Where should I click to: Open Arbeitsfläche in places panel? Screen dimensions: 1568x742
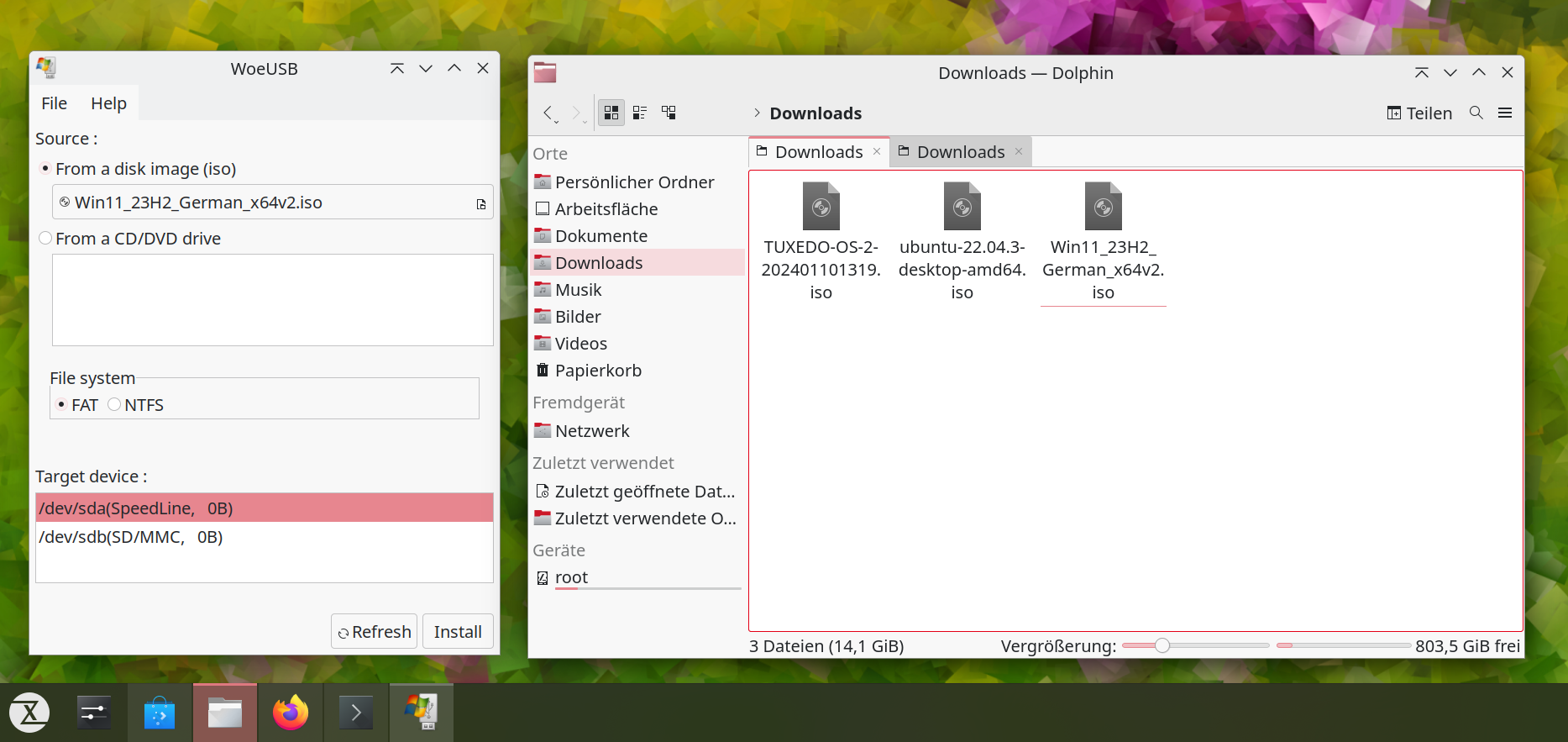pyautogui.click(x=637, y=209)
